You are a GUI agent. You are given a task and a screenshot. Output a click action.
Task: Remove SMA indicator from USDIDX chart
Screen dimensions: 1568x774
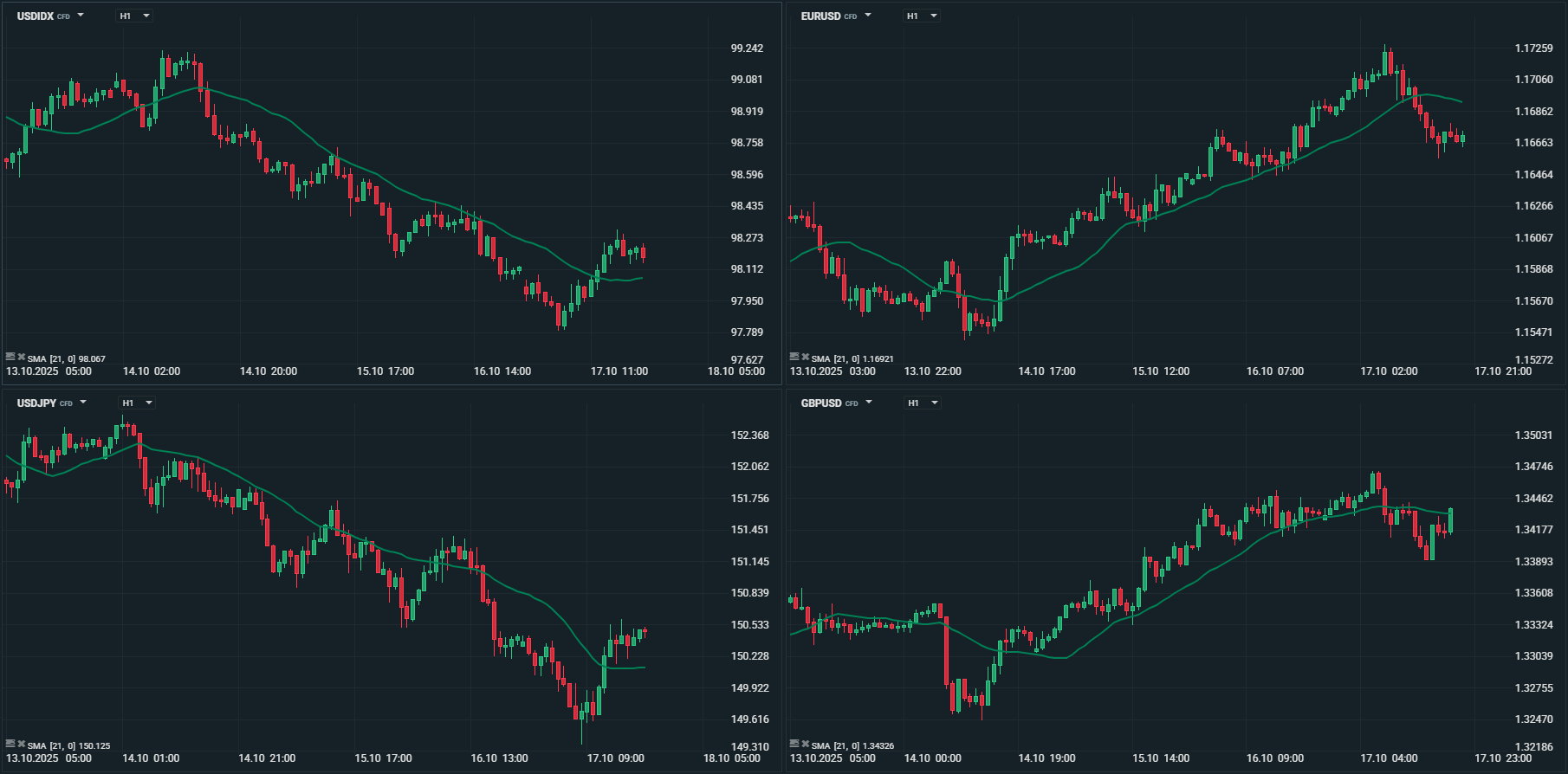click(x=21, y=357)
